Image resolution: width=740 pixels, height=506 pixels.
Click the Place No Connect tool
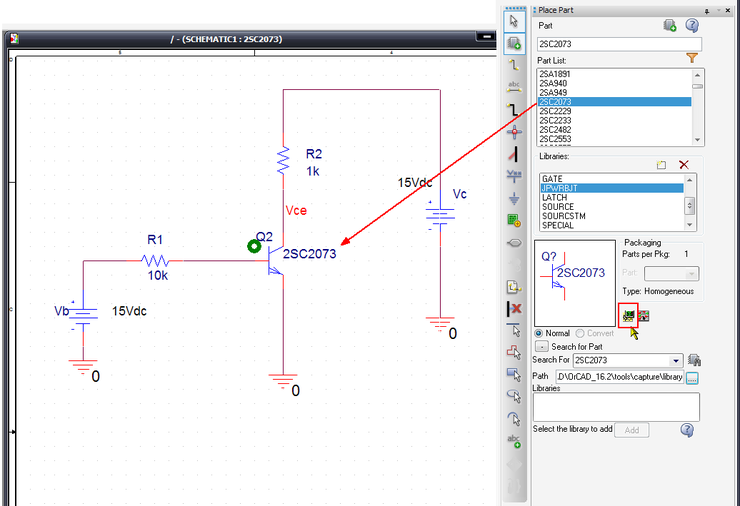514,308
